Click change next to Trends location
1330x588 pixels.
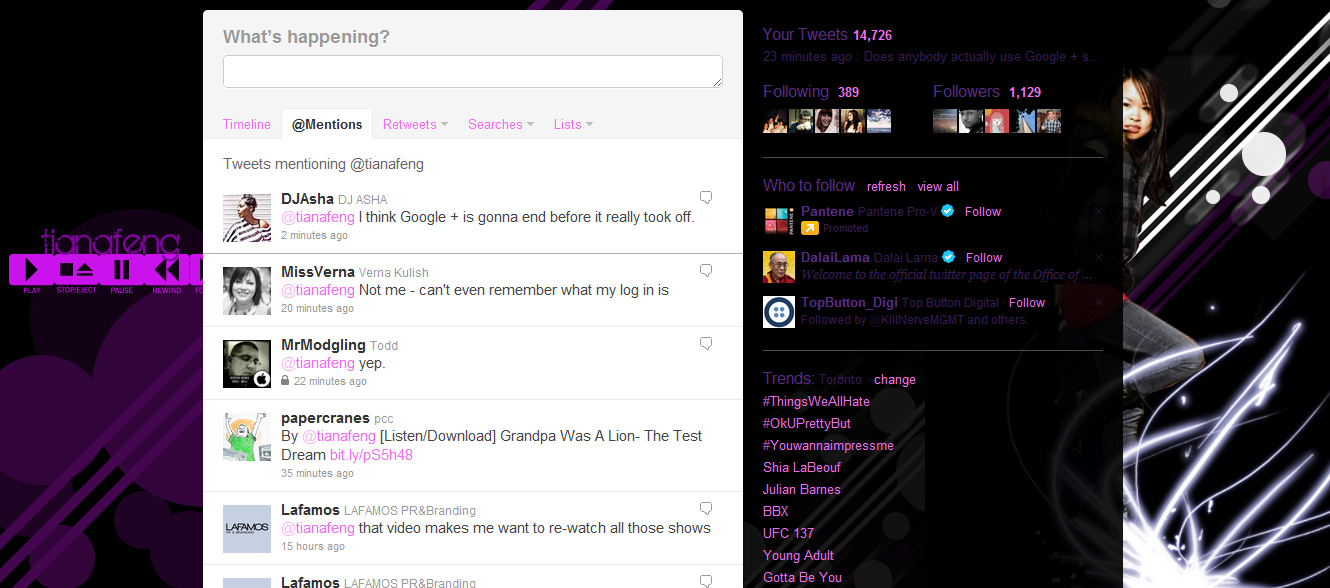(x=895, y=380)
